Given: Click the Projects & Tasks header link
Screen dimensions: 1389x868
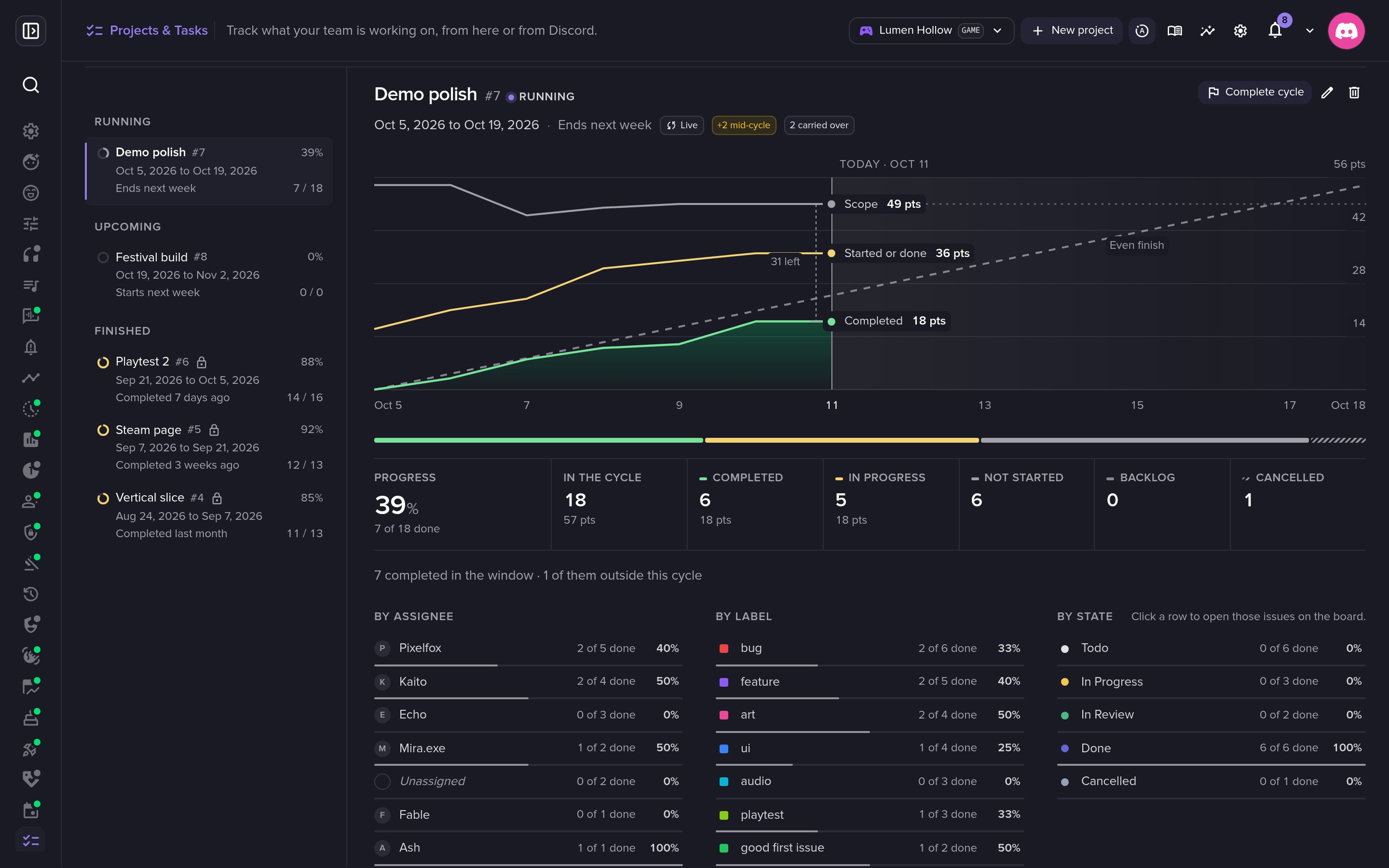Looking at the screenshot, I should click(x=147, y=30).
